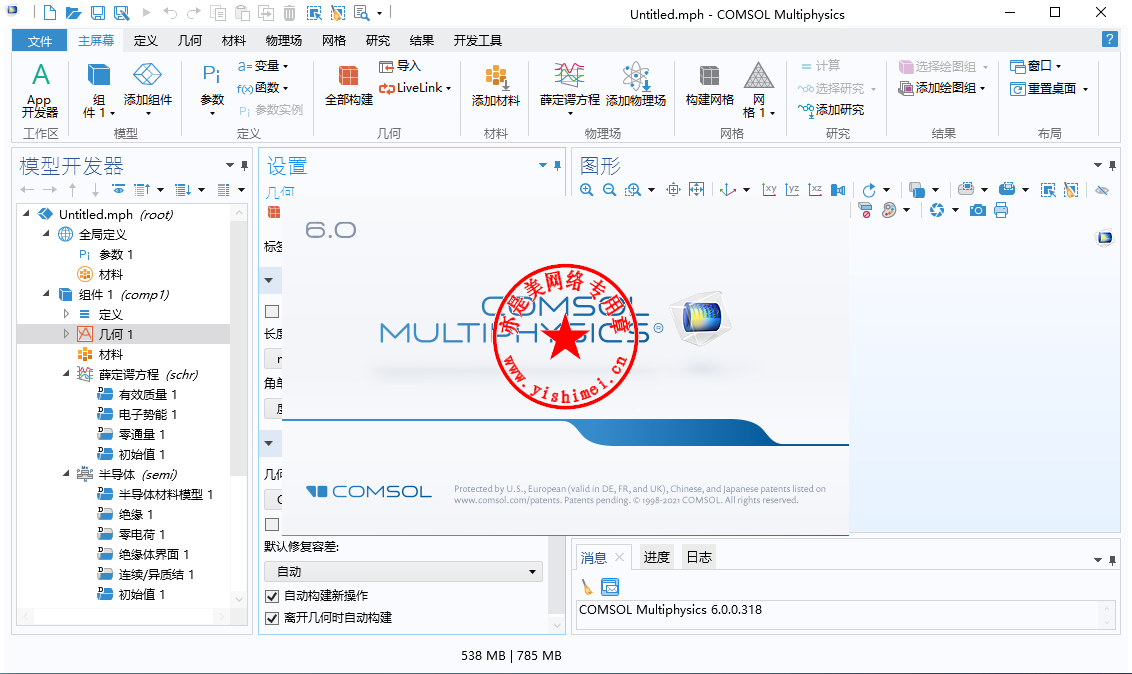Open the 变量 dropdown in the ribbon
The height and width of the screenshot is (674, 1132).
tap(264, 66)
